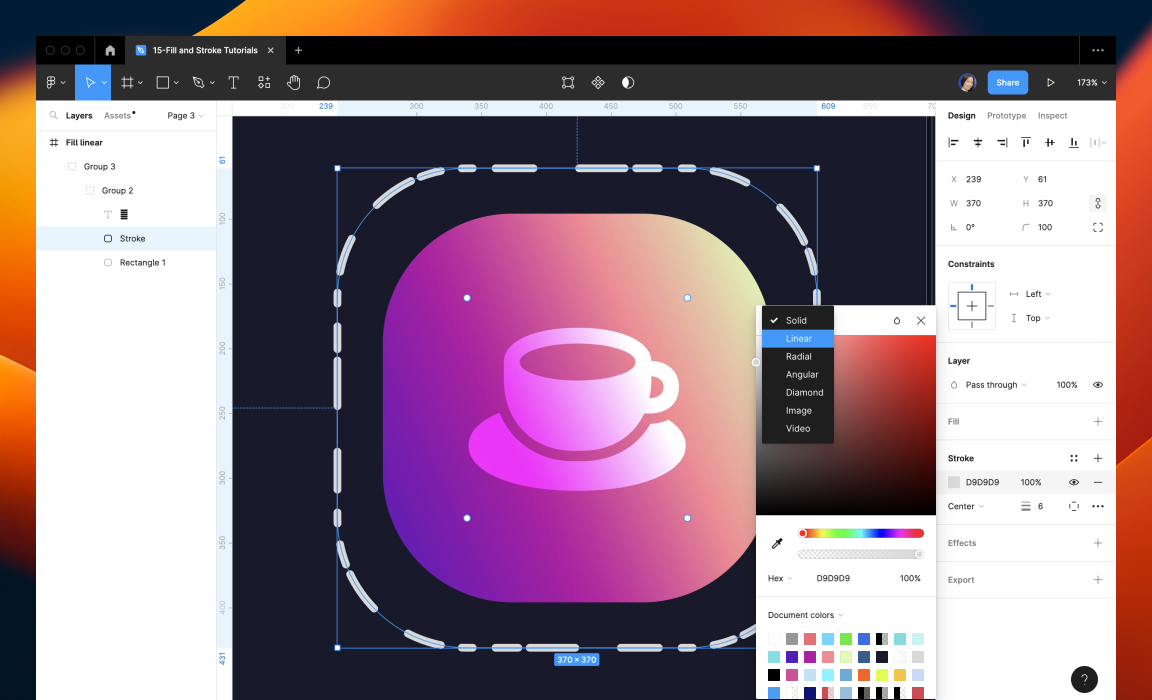The width and height of the screenshot is (1152, 700).
Task: Close the color picker popup
Action: pyautogui.click(x=921, y=321)
